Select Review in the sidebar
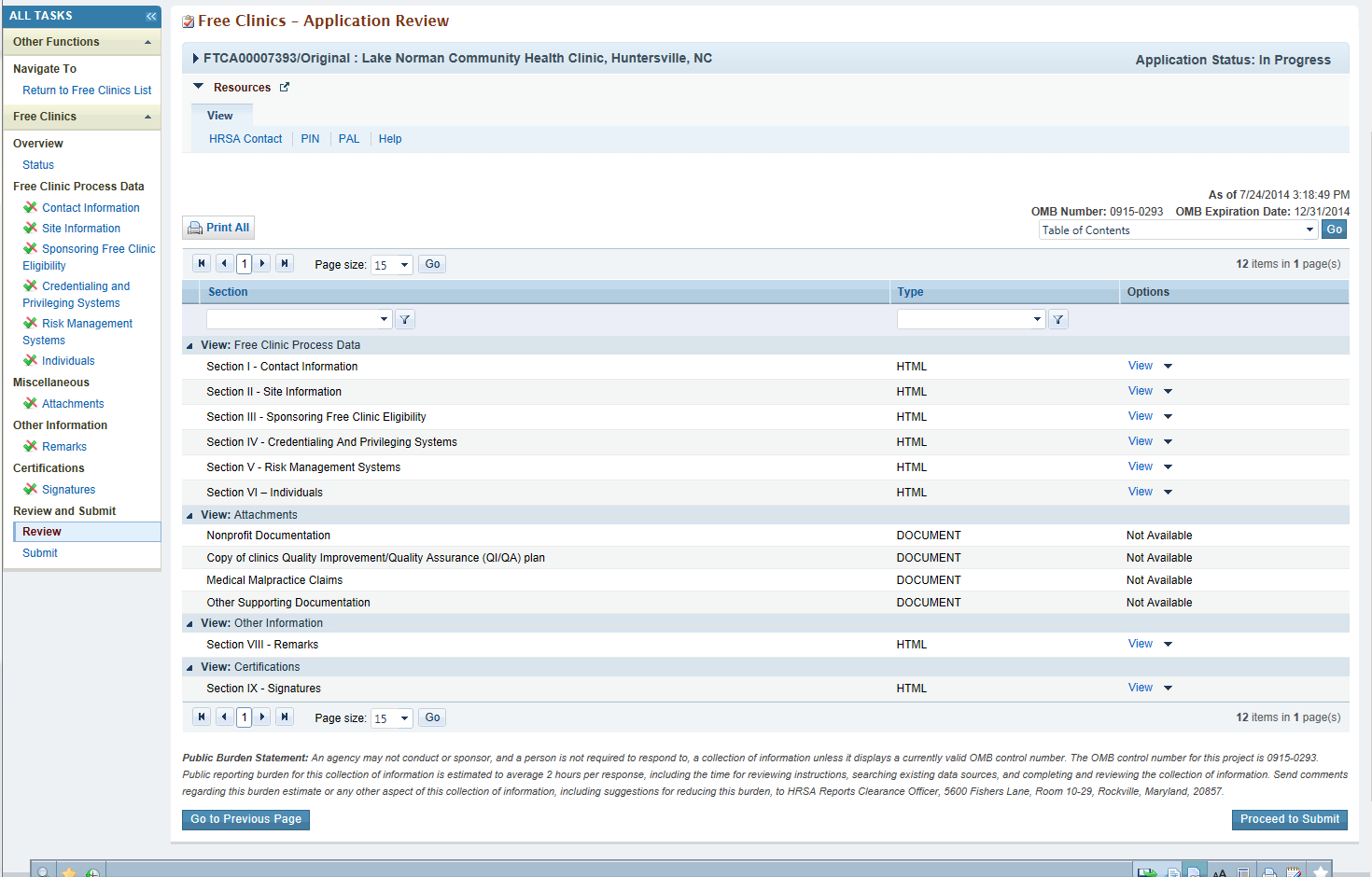The width and height of the screenshot is (1372, 877). (87, 532)
